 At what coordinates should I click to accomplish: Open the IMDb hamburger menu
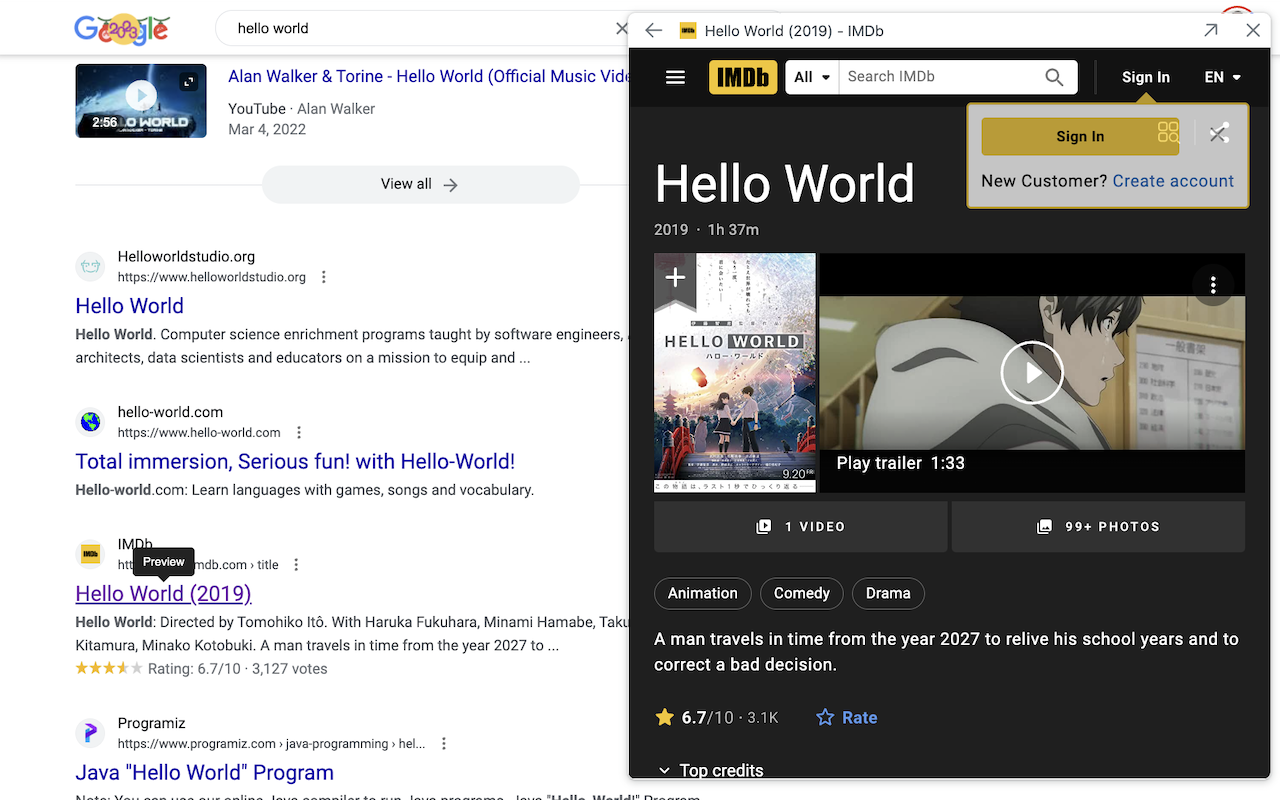pos(675,77)
